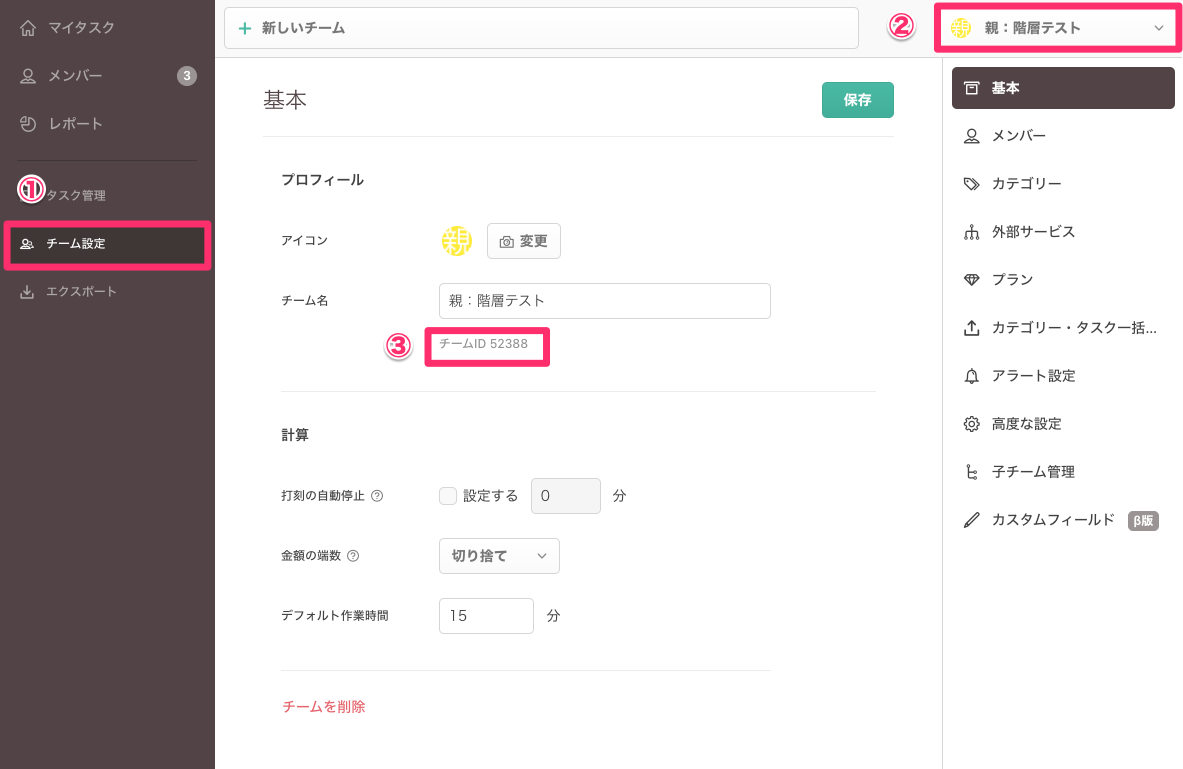Screen dimensions: 1183x769
Task: Click the tag icon next to カテゴリー
Action: pyautogui.click(x=971, y=184)
